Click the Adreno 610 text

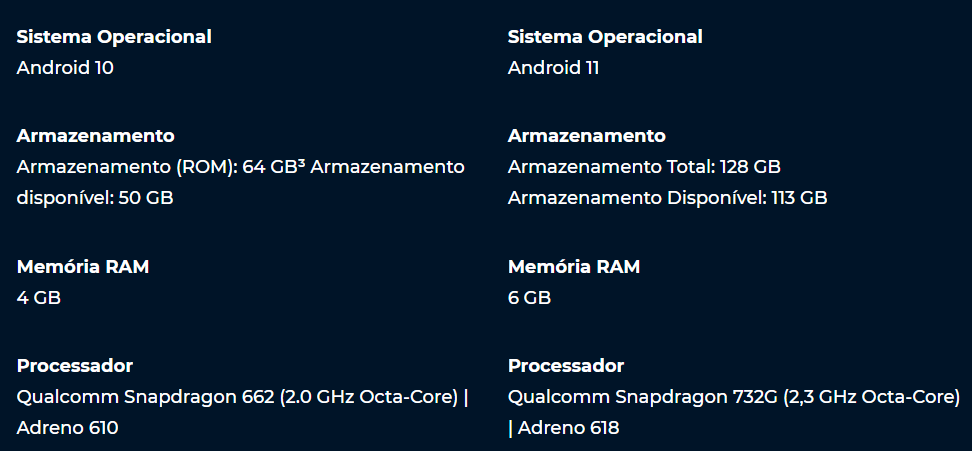click(67, 428)
